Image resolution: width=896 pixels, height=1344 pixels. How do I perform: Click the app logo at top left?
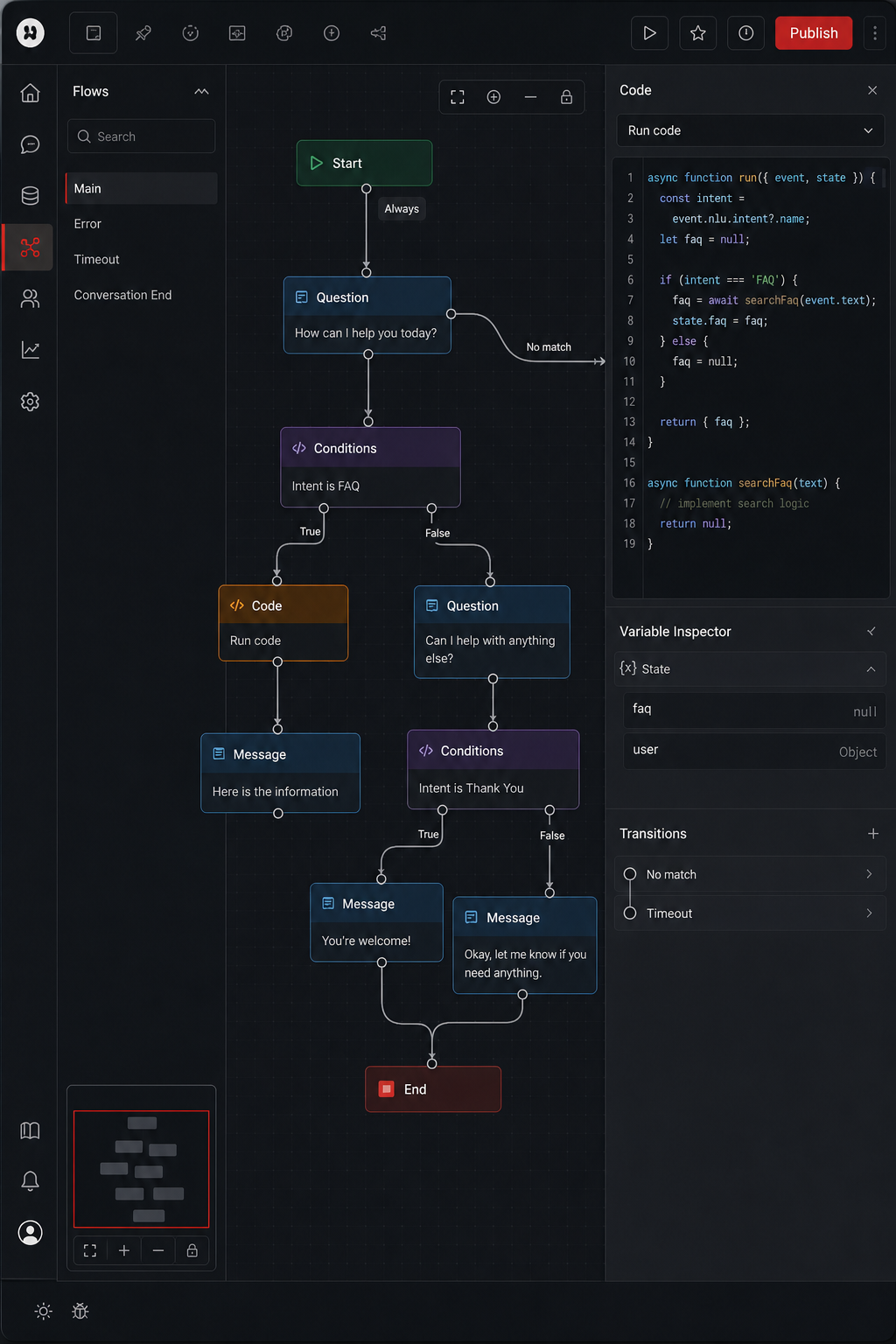[31, 33]
